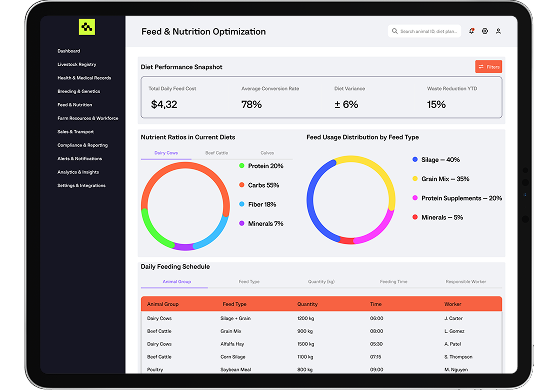Click the 1200 kg quantity cell
The image size is (560, 391).
click(306, 318)
